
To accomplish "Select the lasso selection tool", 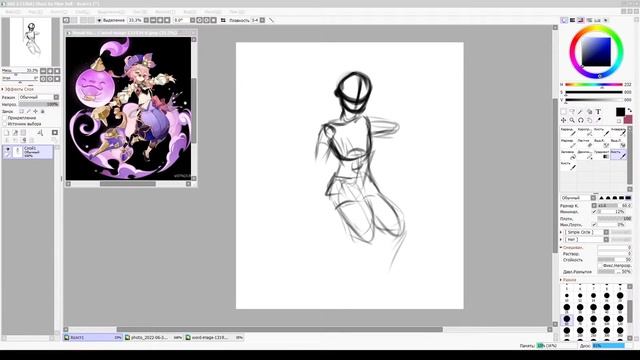I will pyautogui.click(x=572, y=112).
